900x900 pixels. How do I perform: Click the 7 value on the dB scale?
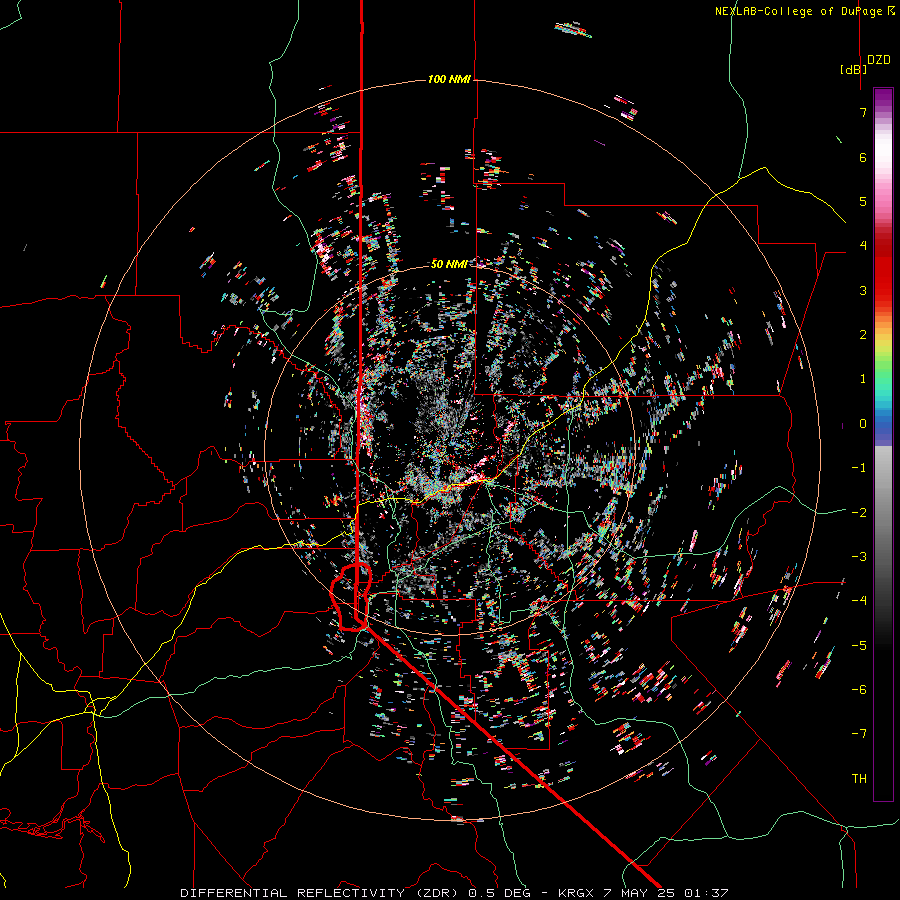(863, 112)
